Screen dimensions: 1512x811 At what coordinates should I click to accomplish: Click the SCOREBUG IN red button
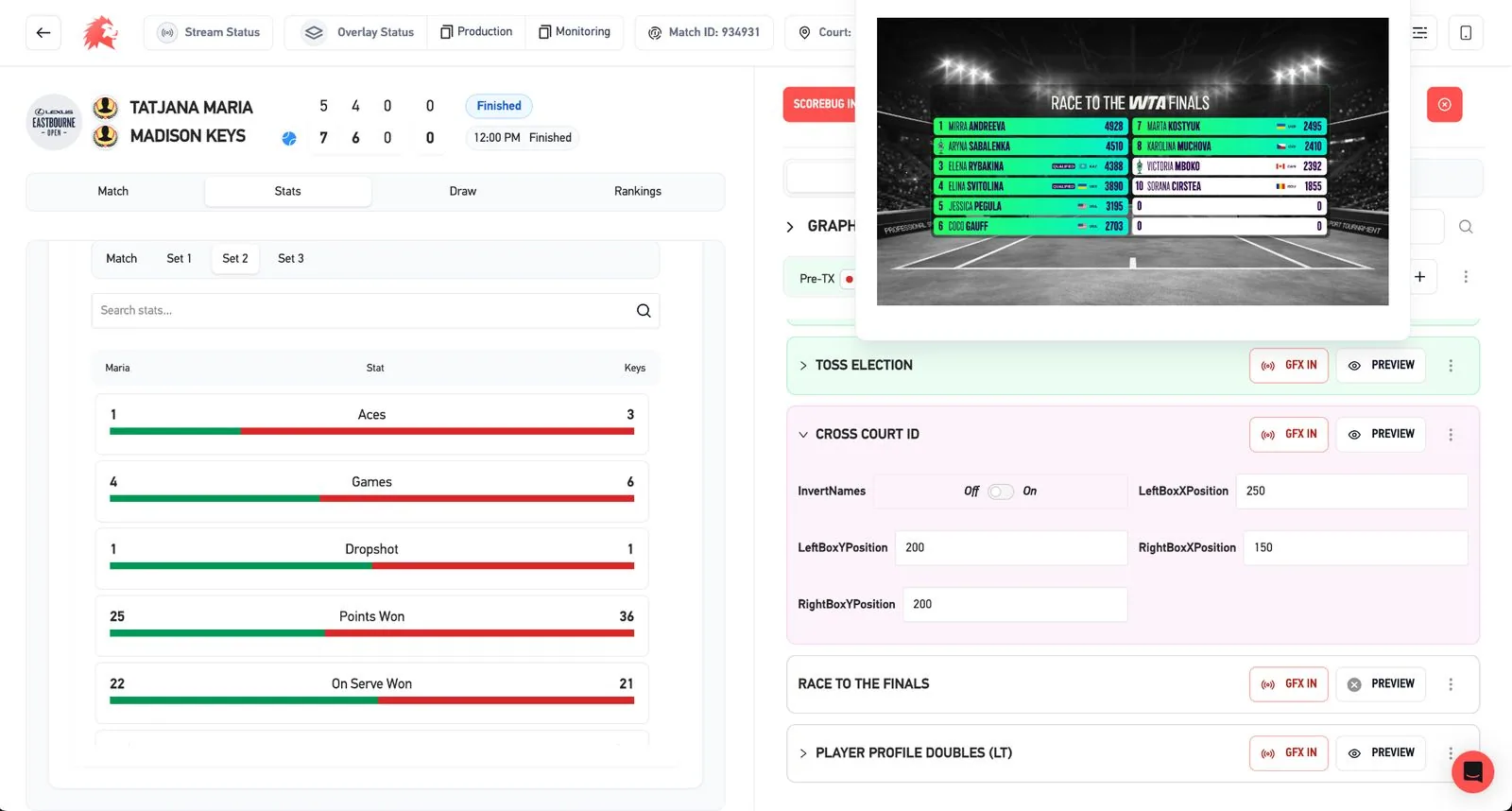(x=820, y=104)
